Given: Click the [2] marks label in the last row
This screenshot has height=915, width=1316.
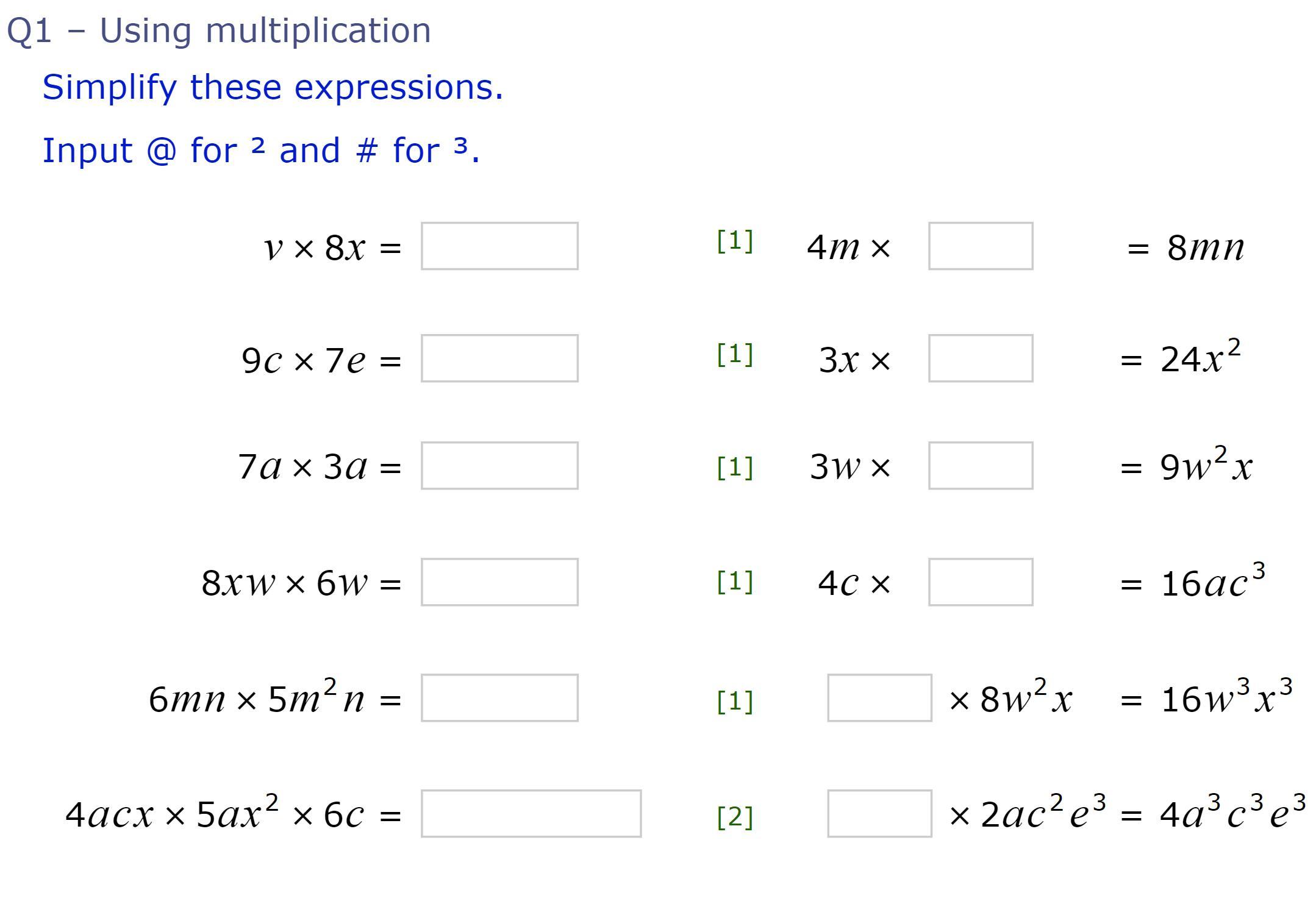Looking at the screenshot, I should [x=735, y=817].
